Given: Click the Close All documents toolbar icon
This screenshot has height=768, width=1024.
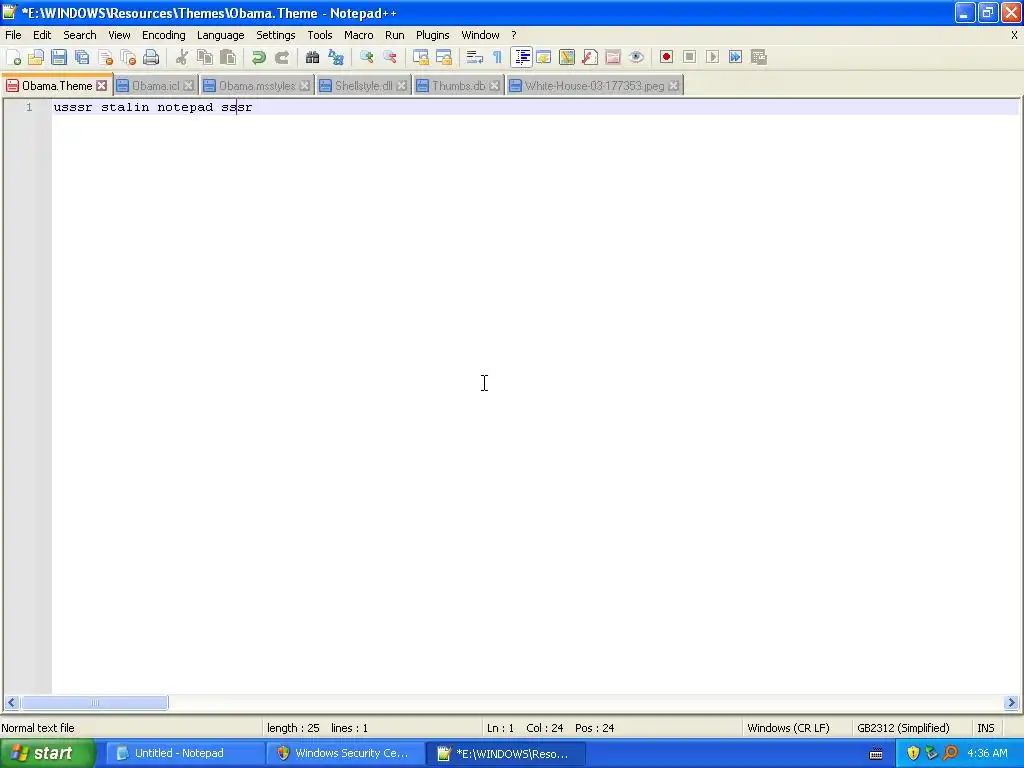Looking at the screenshot, I should coord(128,57).
